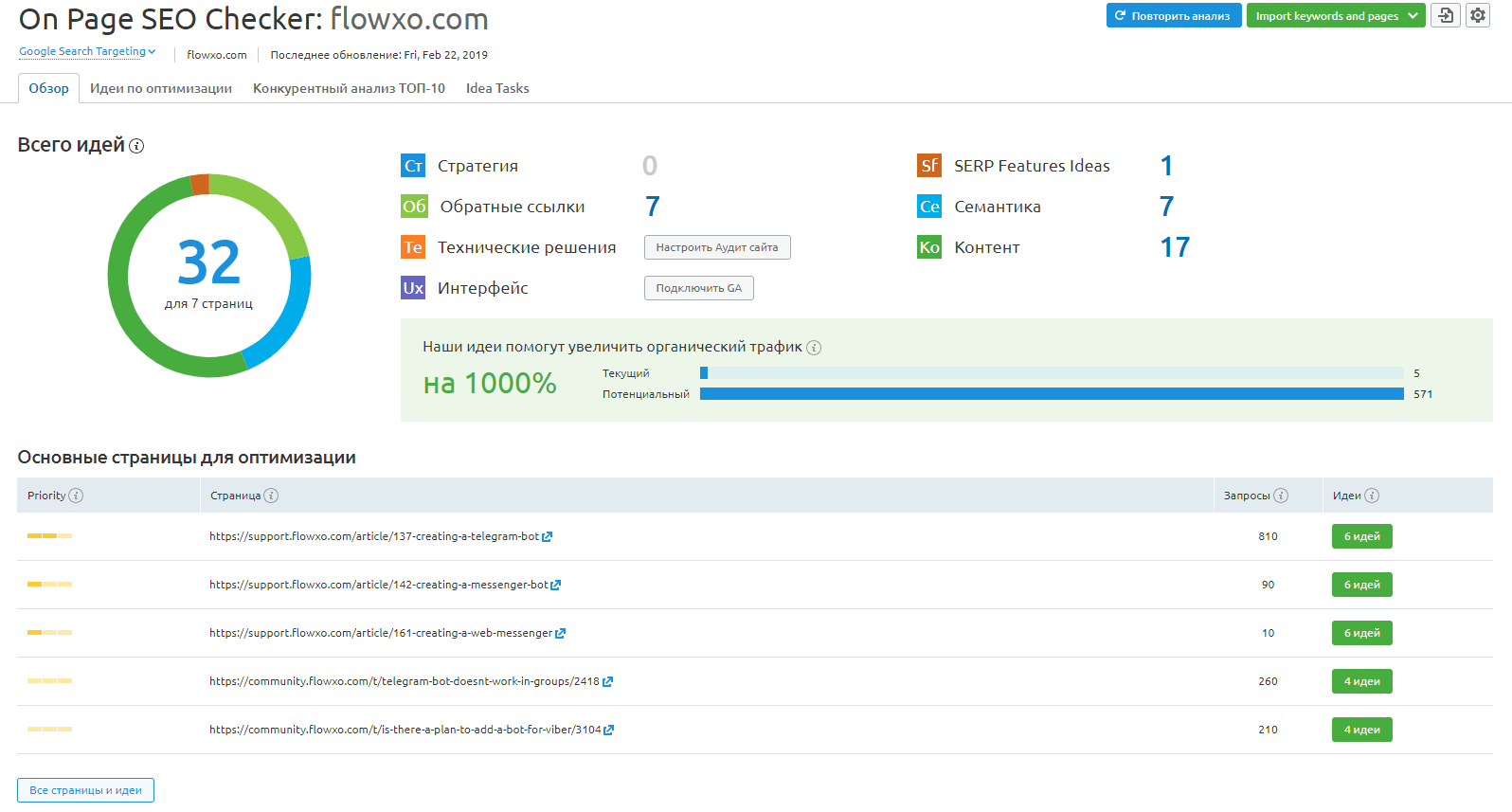This screenshot has height=812, width=1512.
Task: Click the Контент Ko icon
Action: pyautogui.click(x=929, y=247)
